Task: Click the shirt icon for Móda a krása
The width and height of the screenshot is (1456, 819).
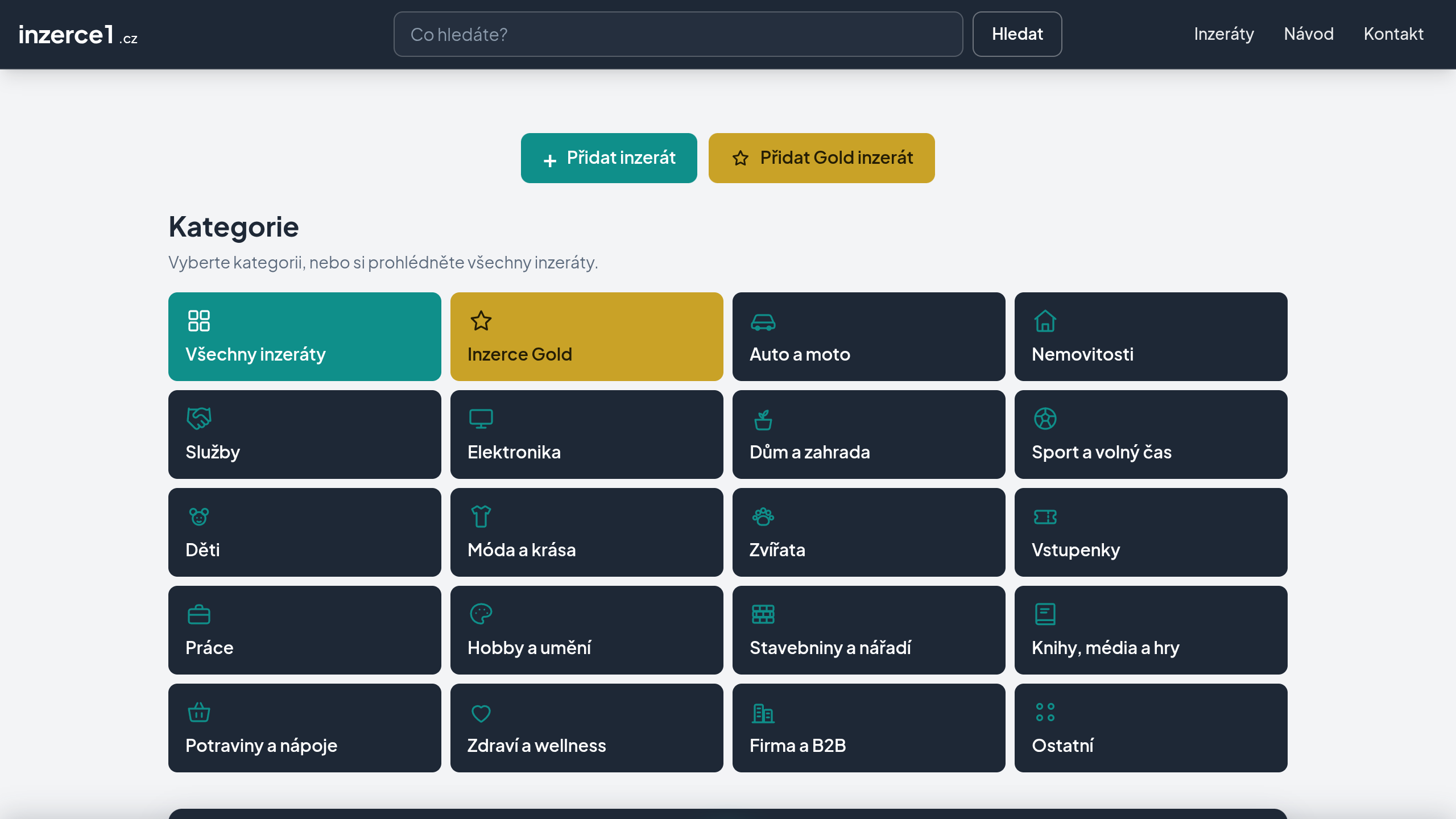Action: click(x=481, y=516)
